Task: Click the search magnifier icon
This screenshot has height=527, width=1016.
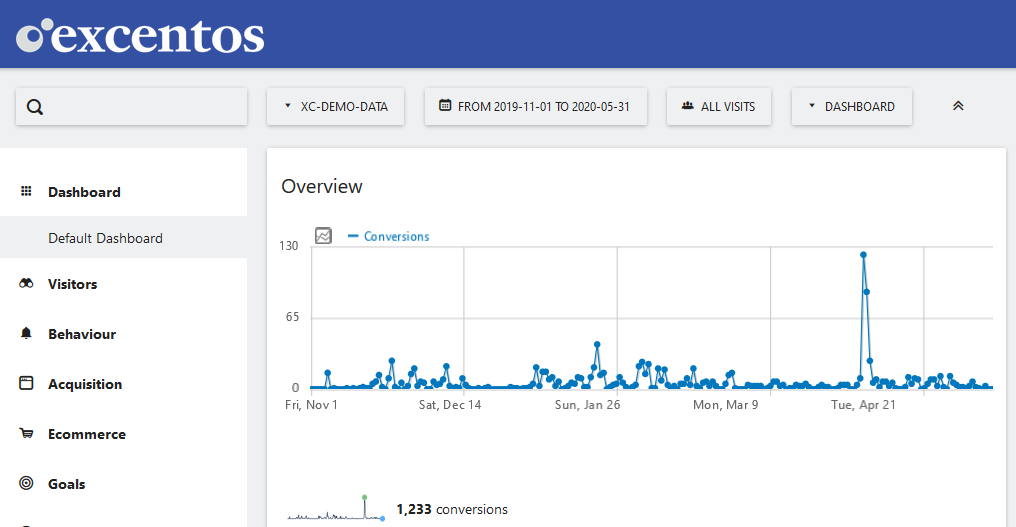Action: [x=35, y=107]
